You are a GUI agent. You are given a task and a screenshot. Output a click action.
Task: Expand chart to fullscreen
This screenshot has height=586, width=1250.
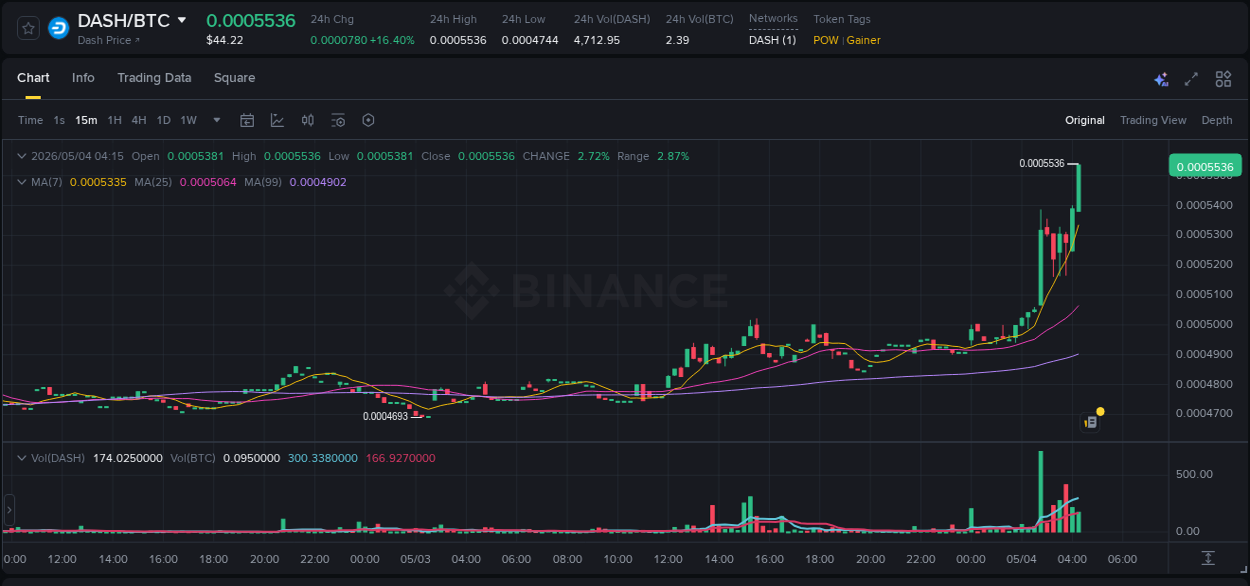pyautogui.click(x=1191, y=79)
